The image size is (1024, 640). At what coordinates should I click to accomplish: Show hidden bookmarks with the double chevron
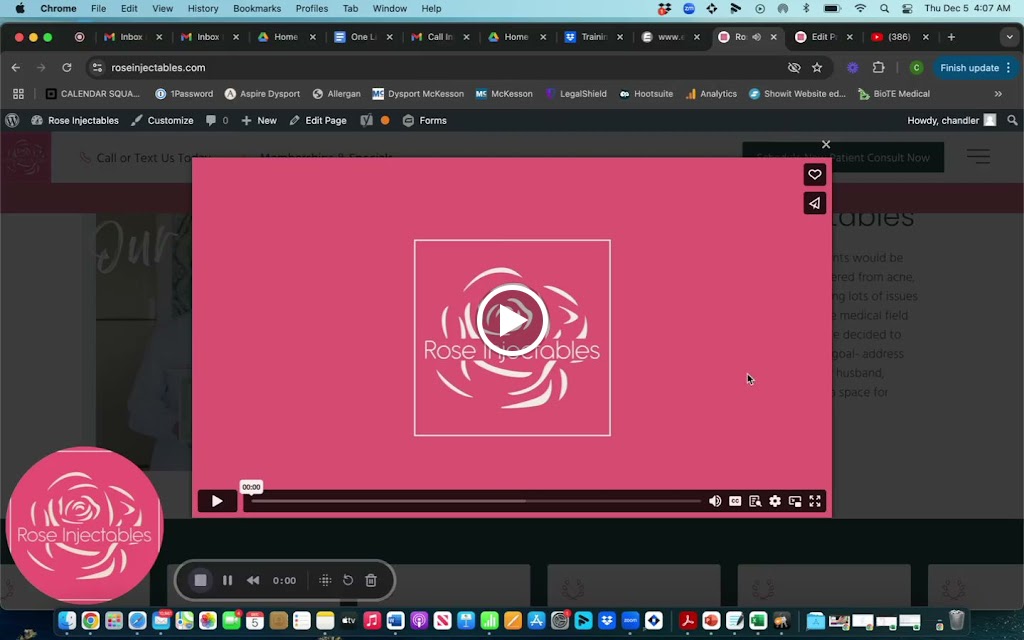[x=998, y=93]
